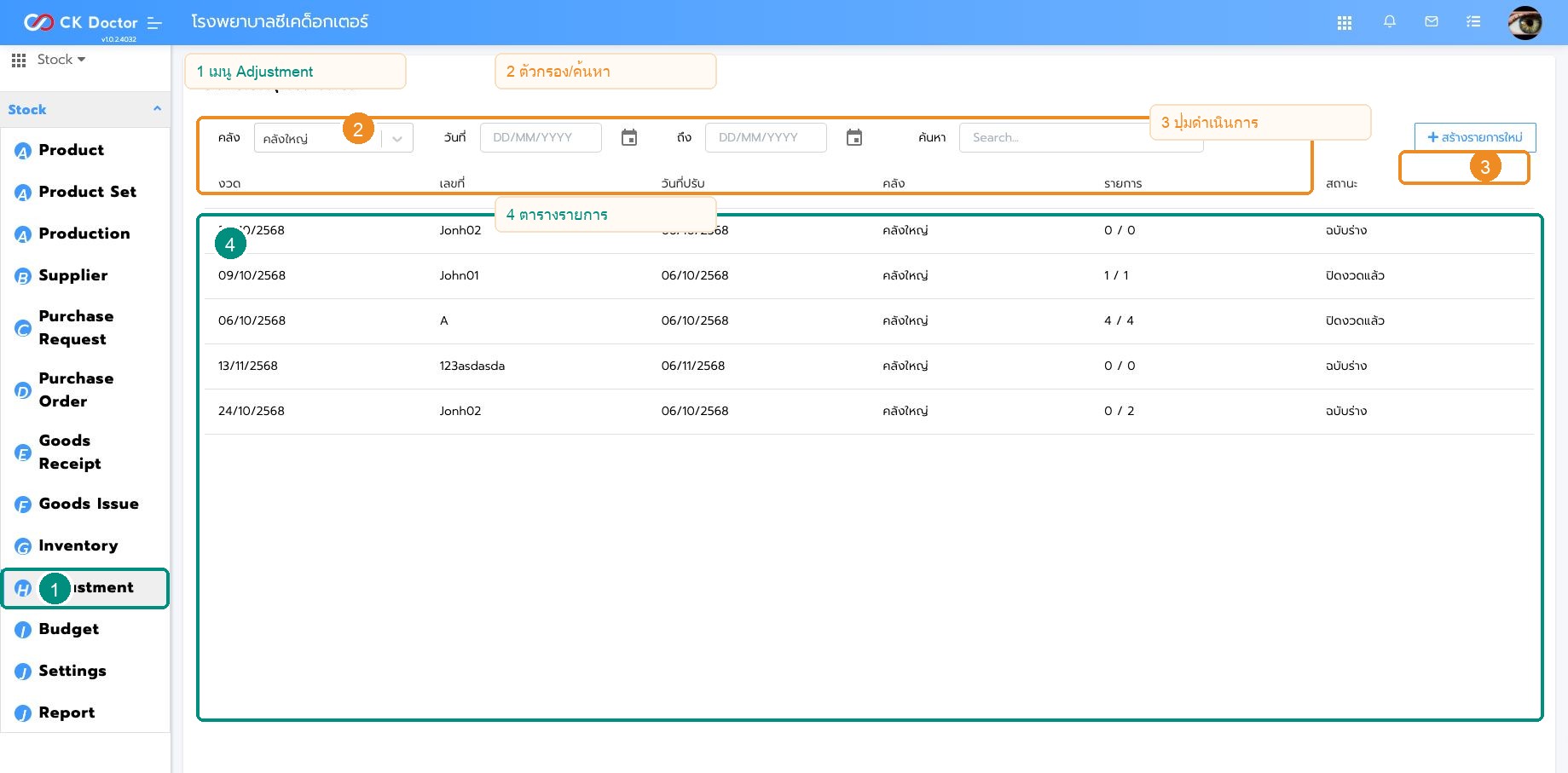This screenshot has height=773, width=1568.
Task: Open the notifications bell
Action: pos(1390,22)
